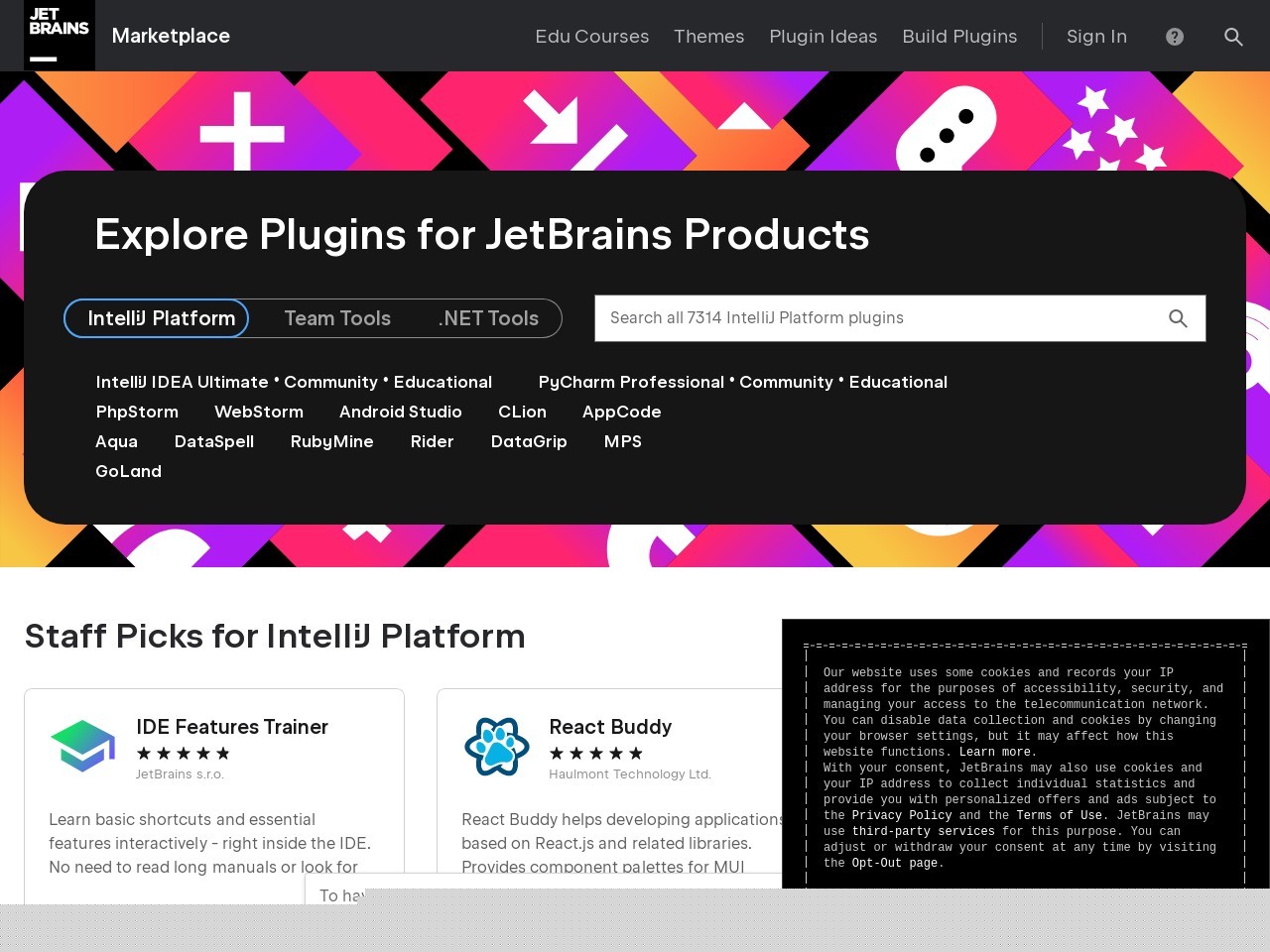Click IDE Features Trainer description text
Image resolution: width=1270 pixels, height=952 pixels.
(x=210, y=843)
